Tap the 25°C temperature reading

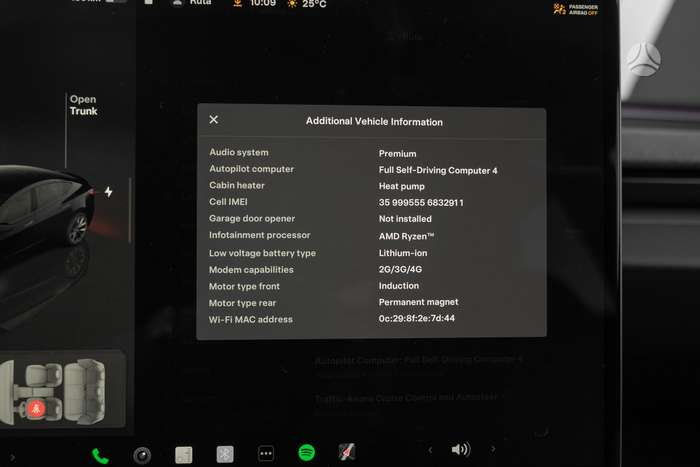click(x=314, y=4)
